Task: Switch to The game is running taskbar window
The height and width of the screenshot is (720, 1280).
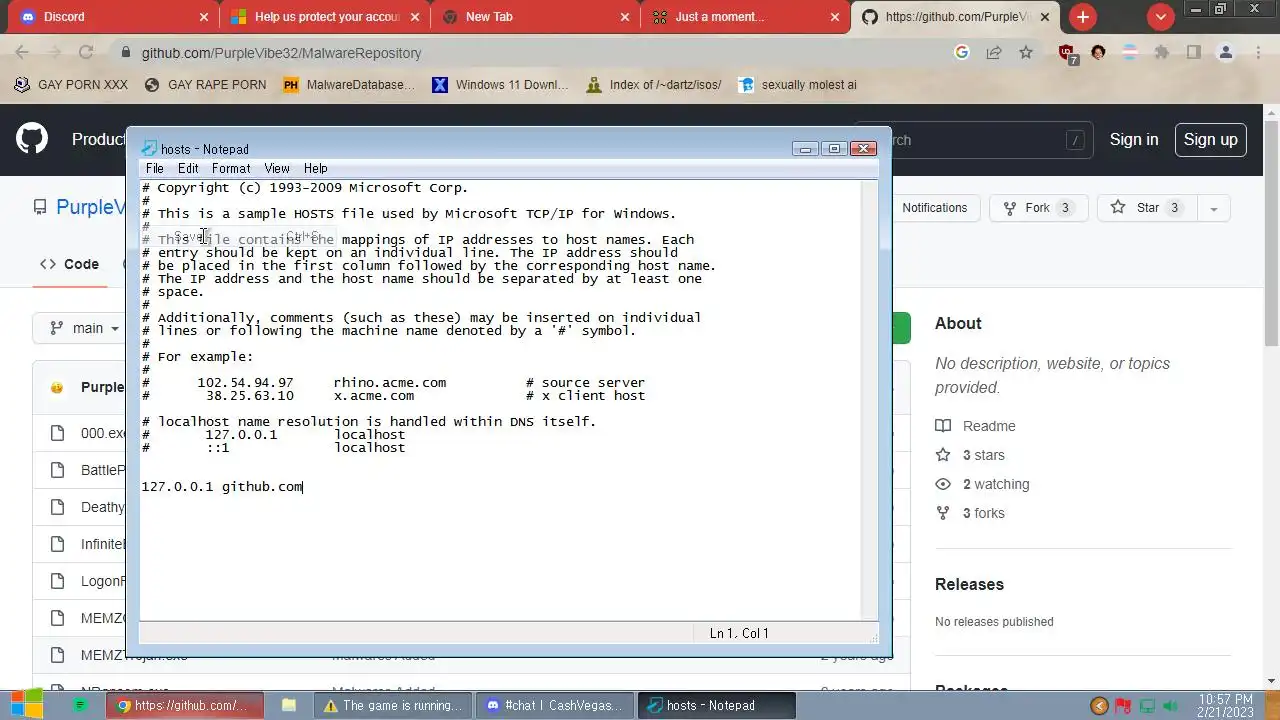Action: pos(393,705)
